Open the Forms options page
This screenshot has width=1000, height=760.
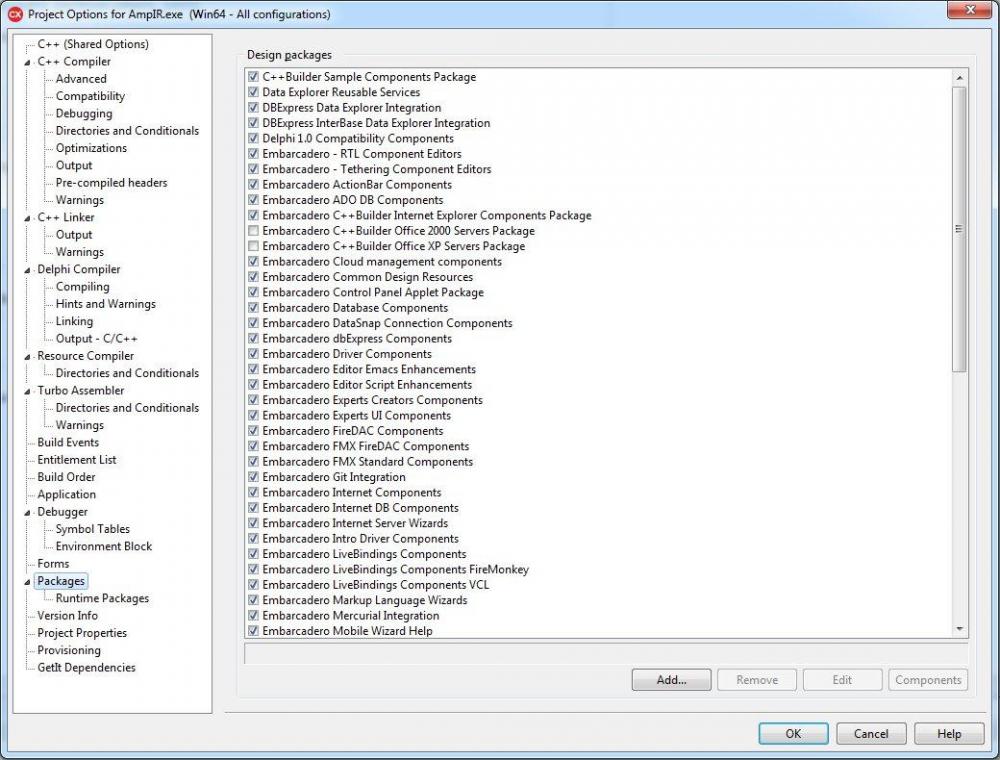53,564
